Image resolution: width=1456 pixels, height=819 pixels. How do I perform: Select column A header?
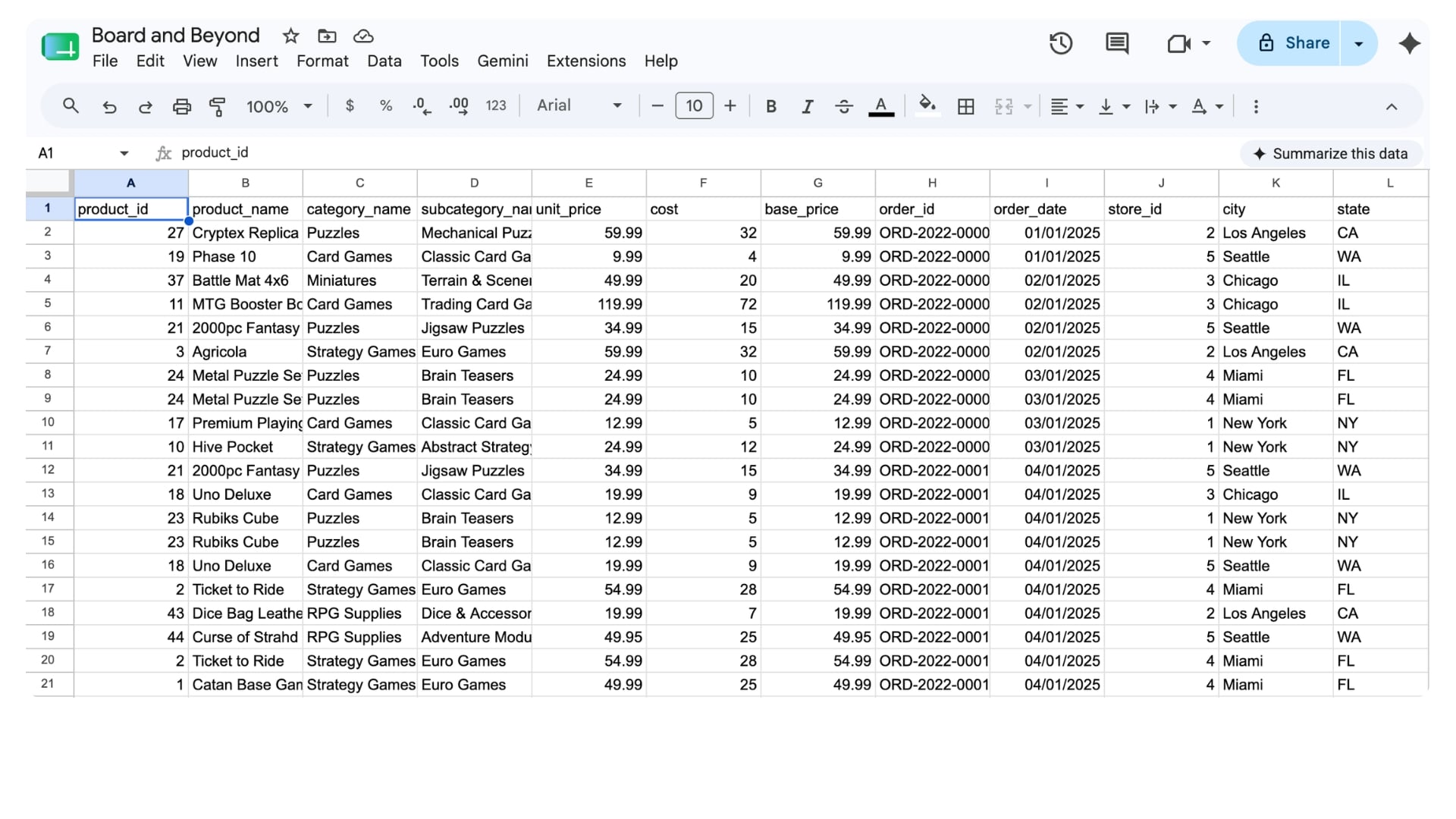tap(131, 183)
